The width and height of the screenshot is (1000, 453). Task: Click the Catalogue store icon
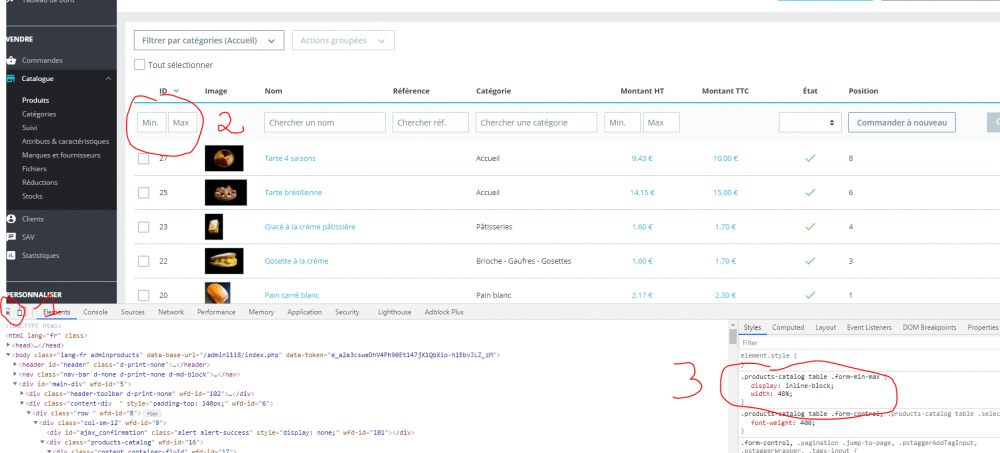point(10,78)
